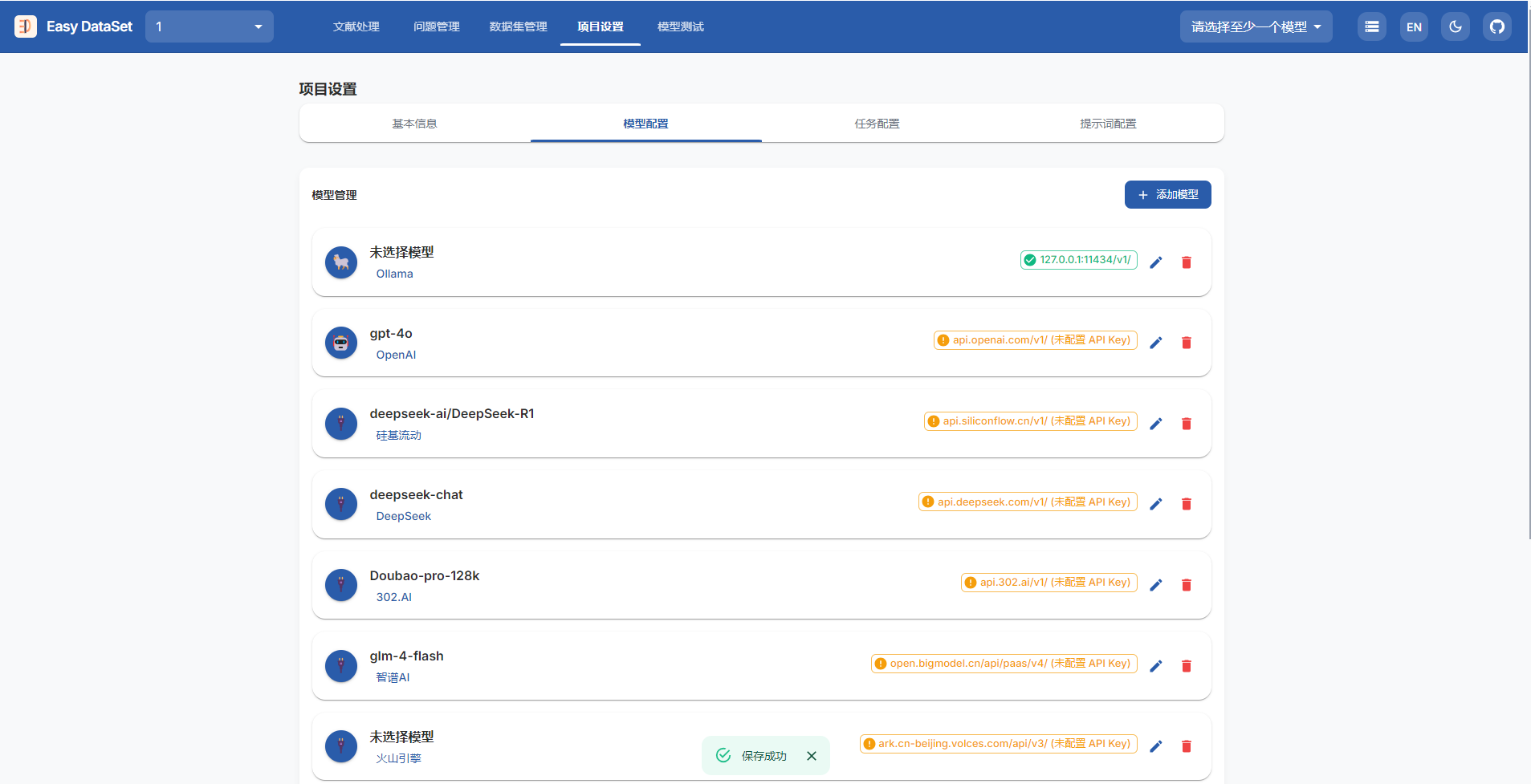Click the 硅基流动 provider avatar icon
Image resolution: width=1531 pixels, height=784 pixels.
(x=341, y=424)
